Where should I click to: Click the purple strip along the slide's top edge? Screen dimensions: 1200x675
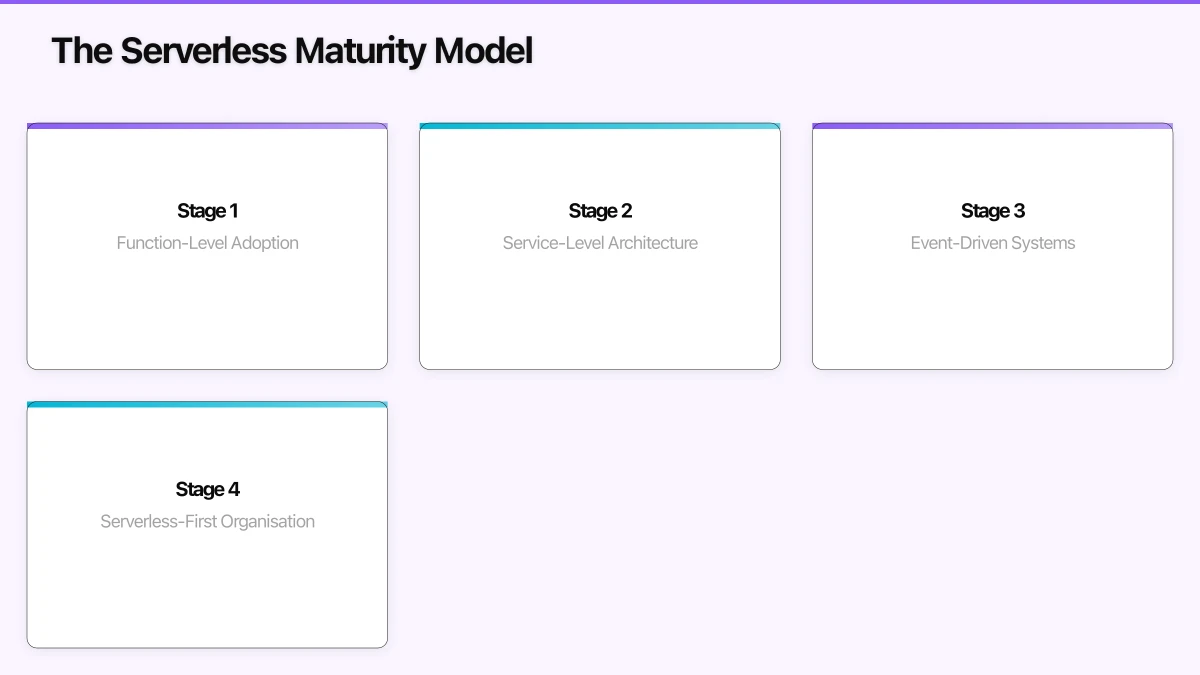pyautogui.click(x=600, y=2)
